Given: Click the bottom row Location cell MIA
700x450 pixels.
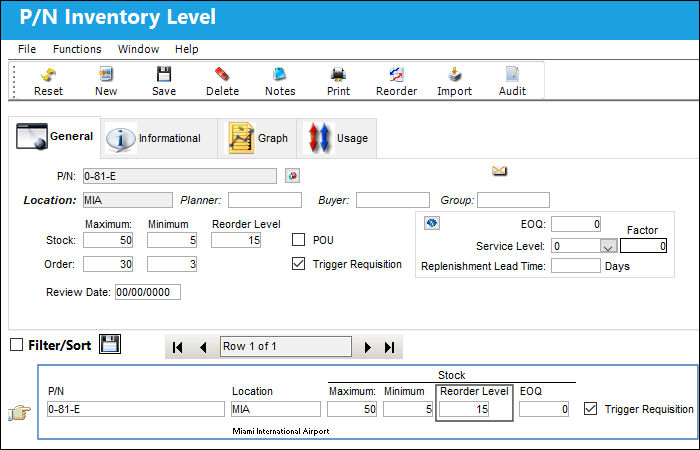Looking at the screenshot, I should tap(276, 409).
